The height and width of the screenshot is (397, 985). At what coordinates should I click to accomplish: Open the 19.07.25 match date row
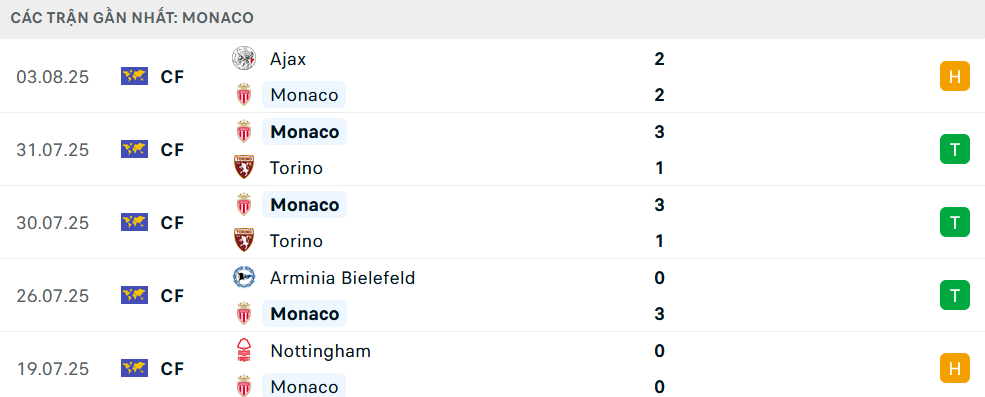click(492, 368)
